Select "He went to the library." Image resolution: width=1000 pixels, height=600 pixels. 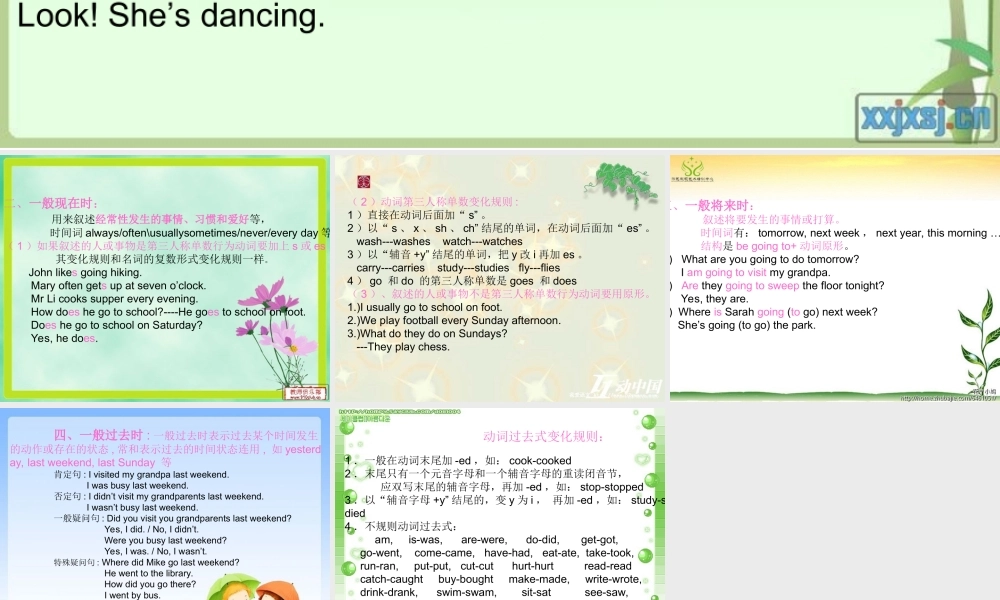pos(149,573)
